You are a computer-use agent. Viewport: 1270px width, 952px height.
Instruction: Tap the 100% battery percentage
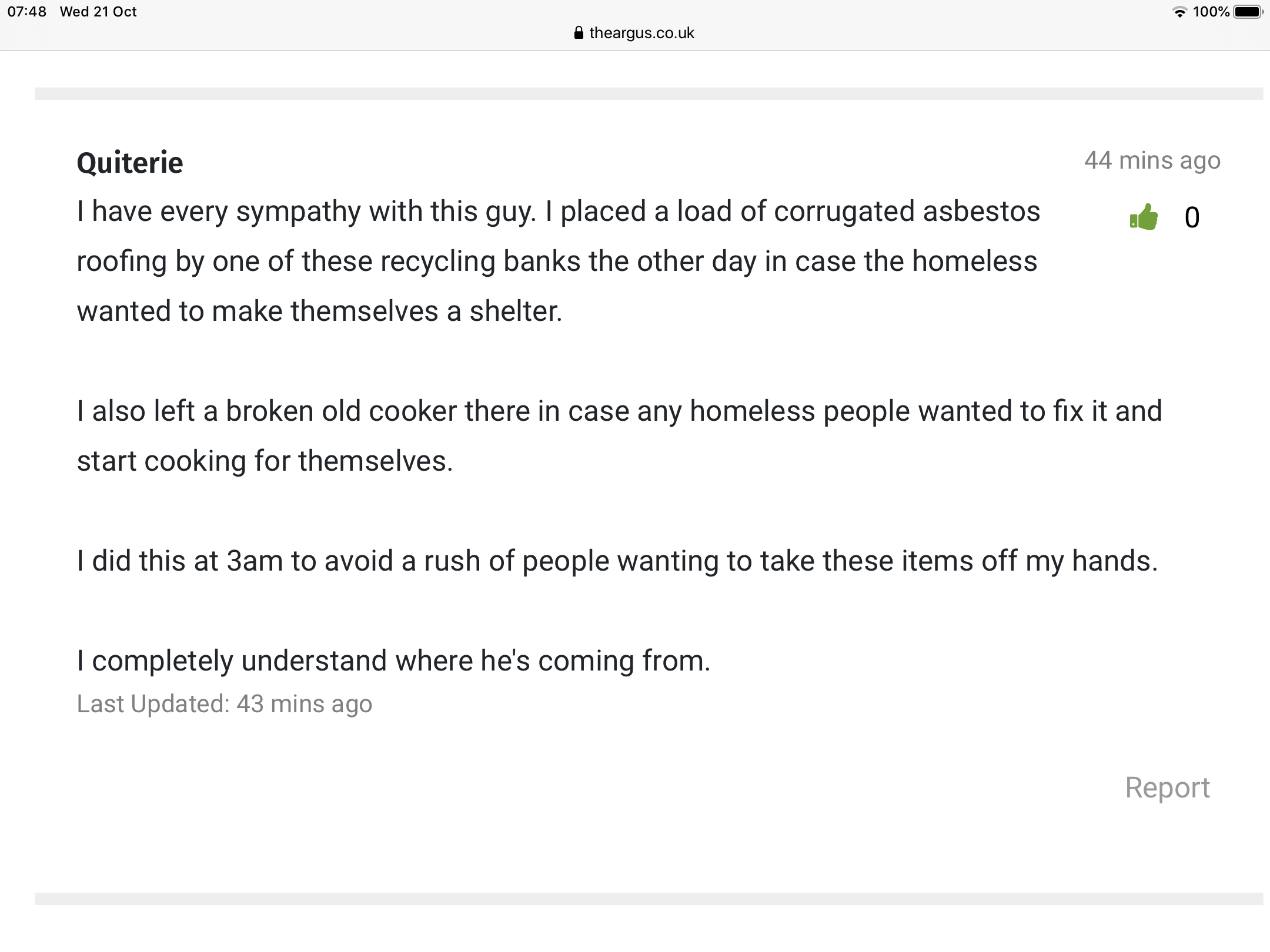[1211, 12]
